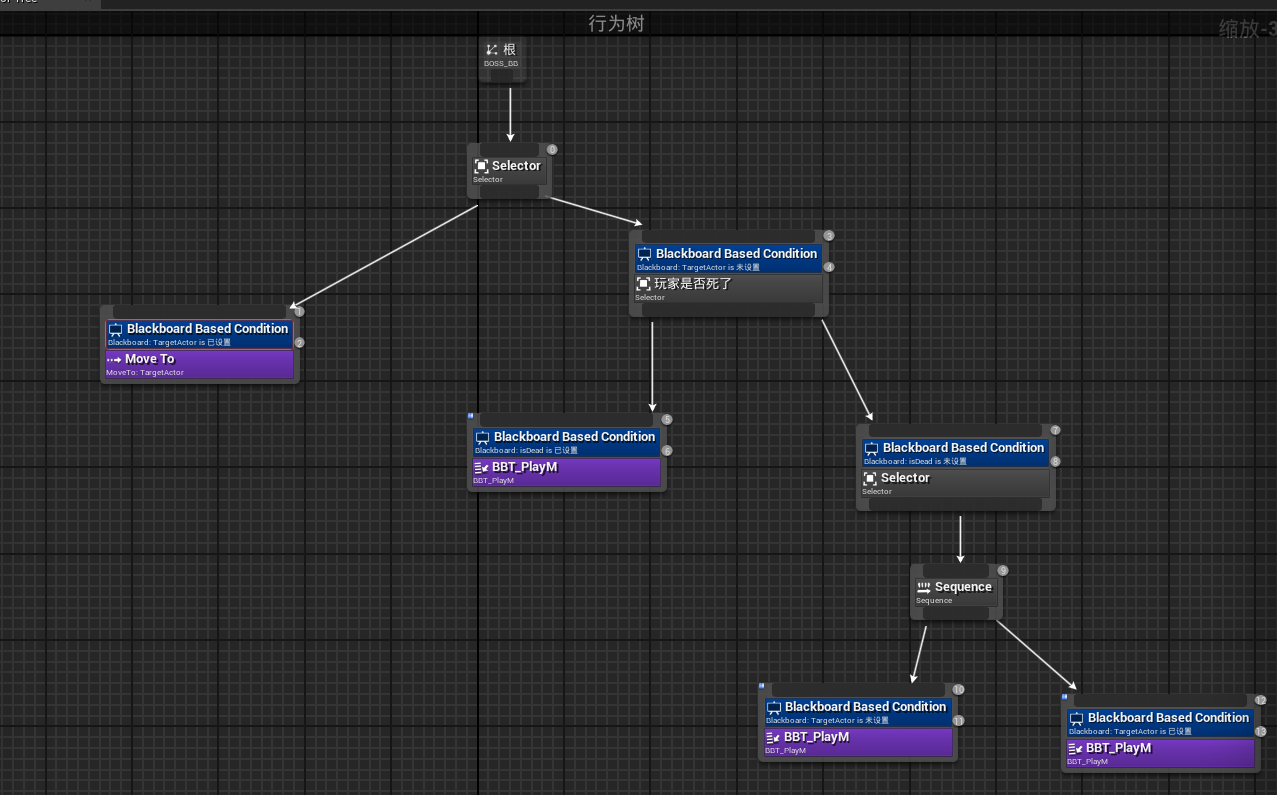This screenshot has height=795, width=1277.
Task: Click the dotted arrow icon of Move To
Action: pyautogui.click(x=113, y=359)
